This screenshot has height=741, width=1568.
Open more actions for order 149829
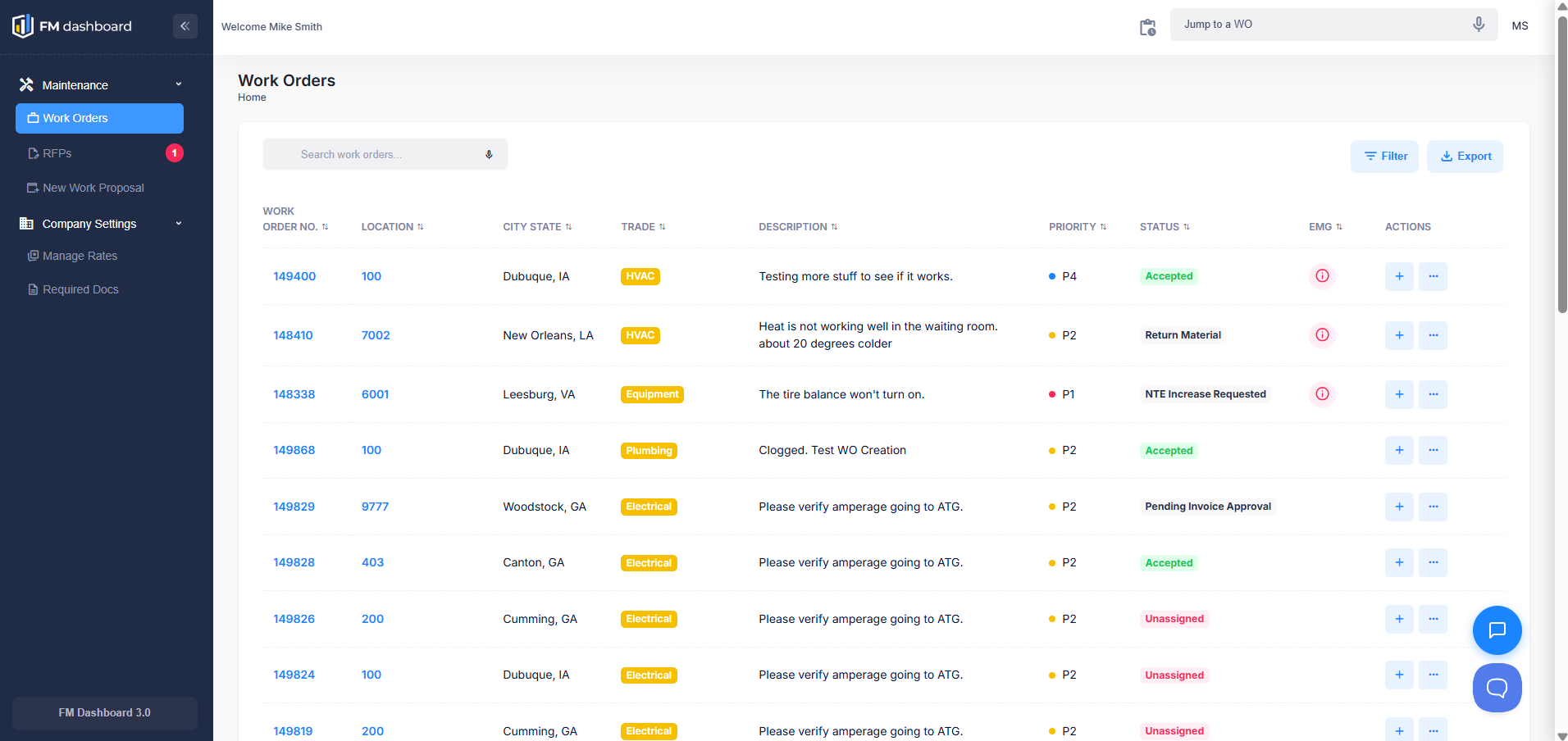click(x=1434, y=507)
